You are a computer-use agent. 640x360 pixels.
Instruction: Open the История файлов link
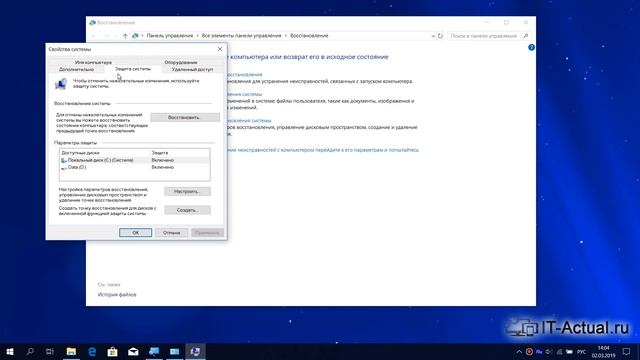click(117, 294)
